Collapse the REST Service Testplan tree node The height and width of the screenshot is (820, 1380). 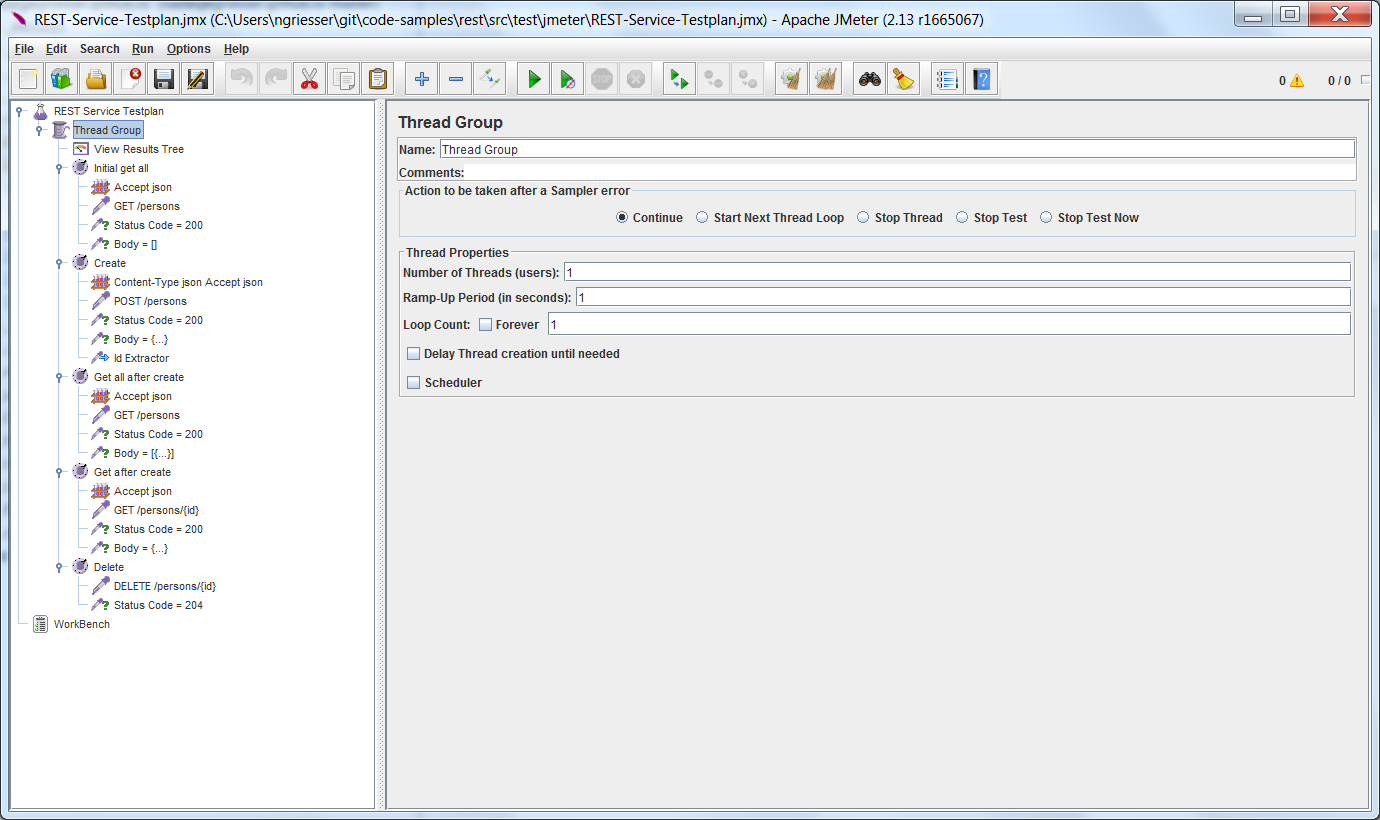click(x=19, y=111)
